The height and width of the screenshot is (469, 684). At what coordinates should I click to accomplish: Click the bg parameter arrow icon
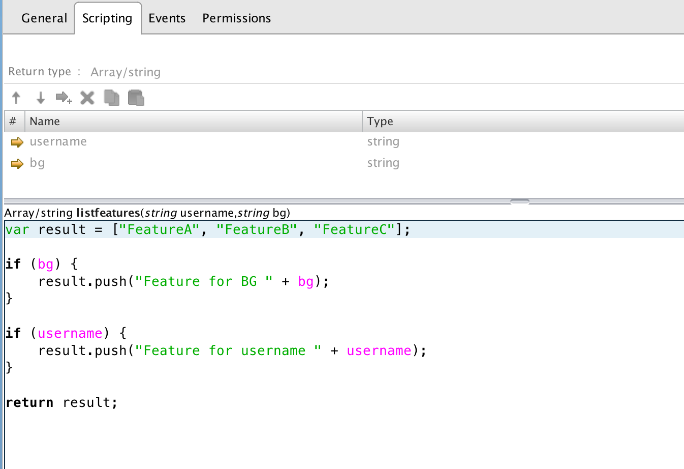click(x=16, y=163)
